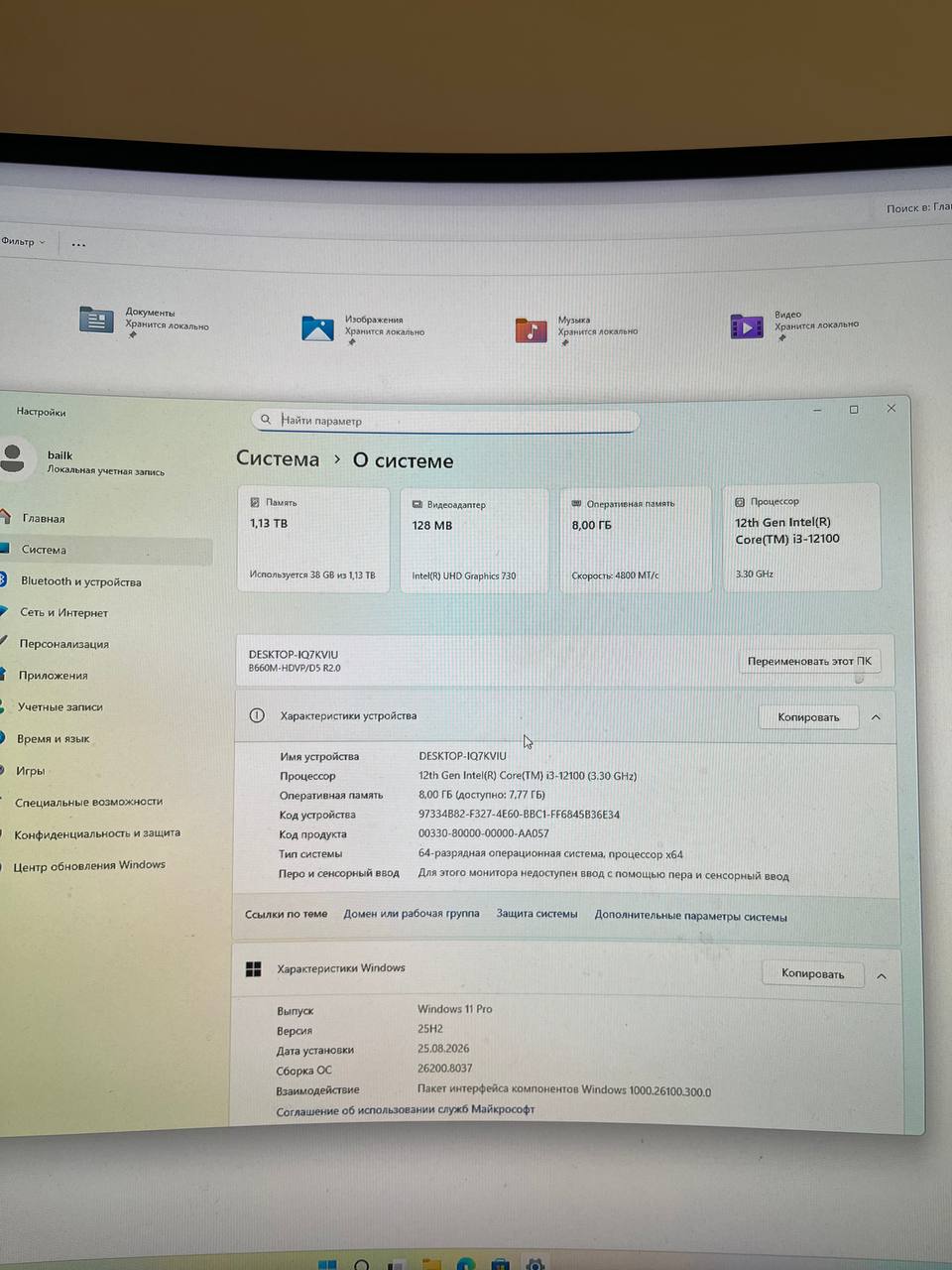
Task: Click the Windows logo beside Характеристики Windows
Action: coord(254,968)
